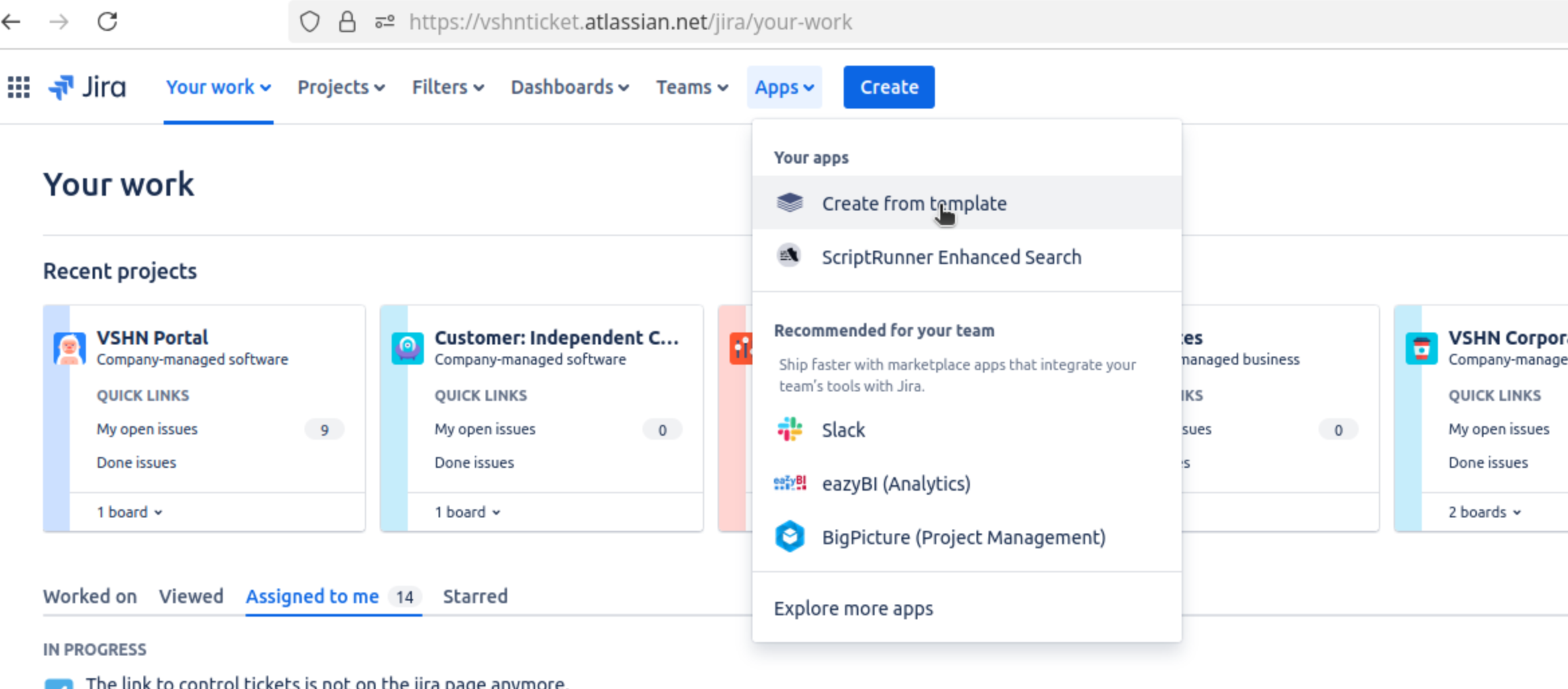This screenshot has height=689, width=1568.
Task: Open VSHN Corpor... Done issues link
Action: coord(1488,462)
